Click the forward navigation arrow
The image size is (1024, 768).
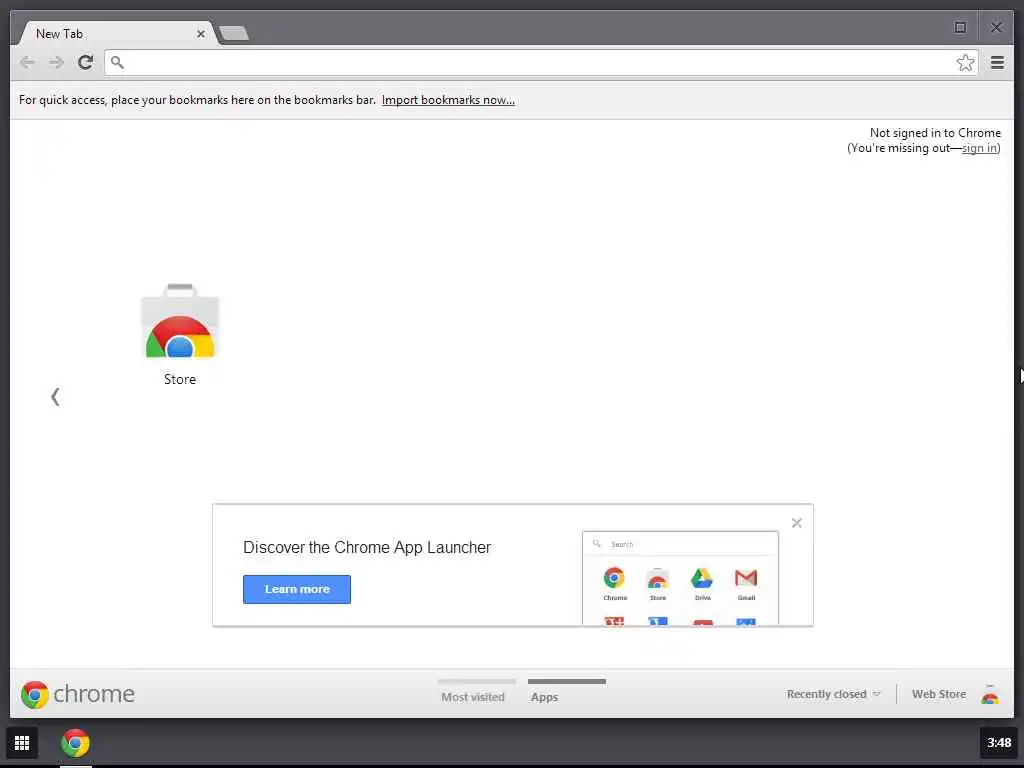[56, 62]
